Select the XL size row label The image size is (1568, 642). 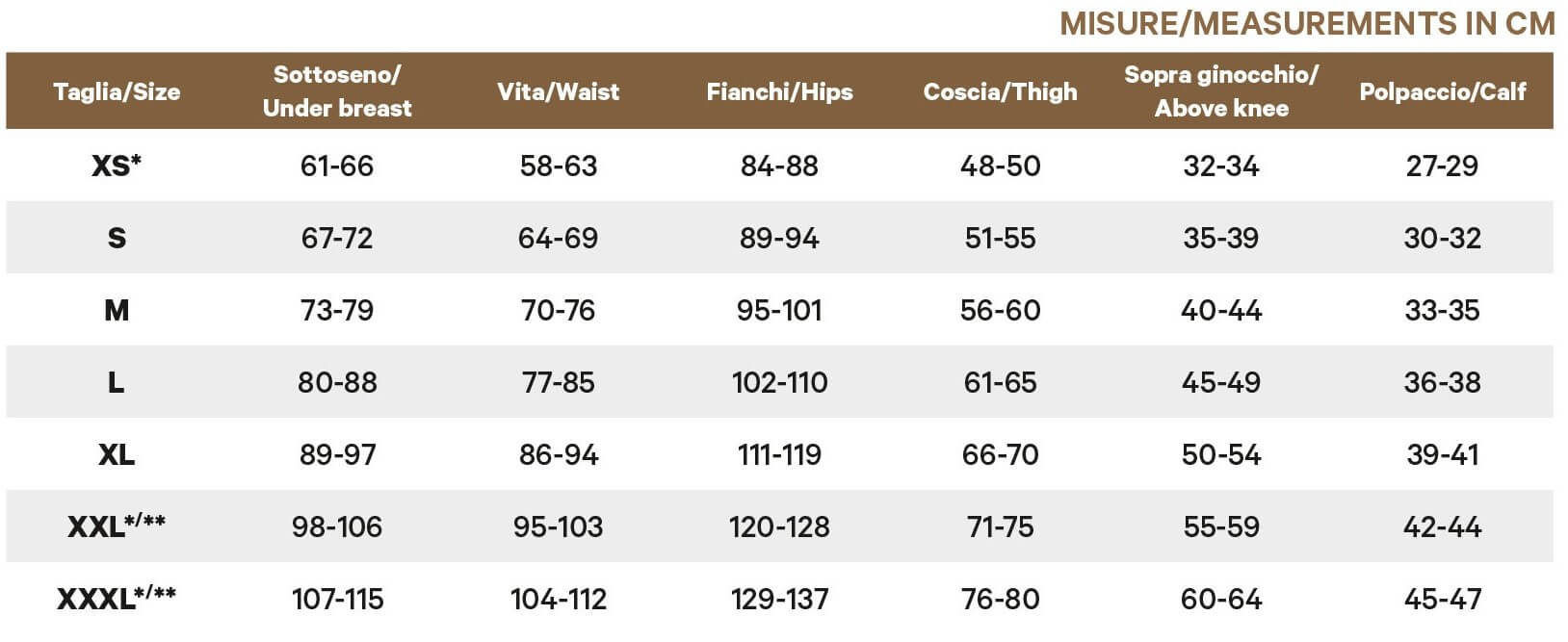pyautogui.click(x=117, y=454)
